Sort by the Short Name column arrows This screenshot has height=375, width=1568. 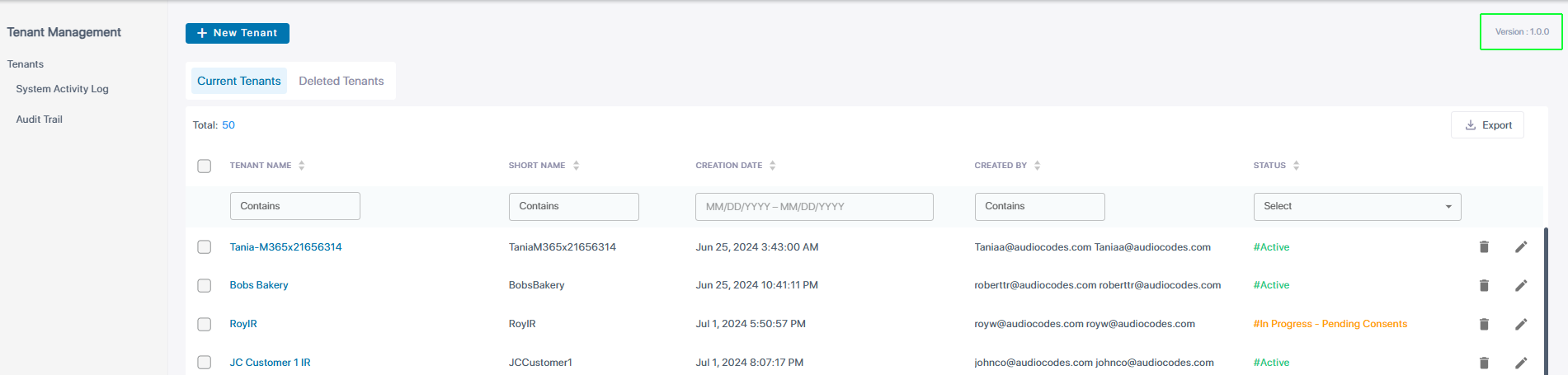coord(577,166)
